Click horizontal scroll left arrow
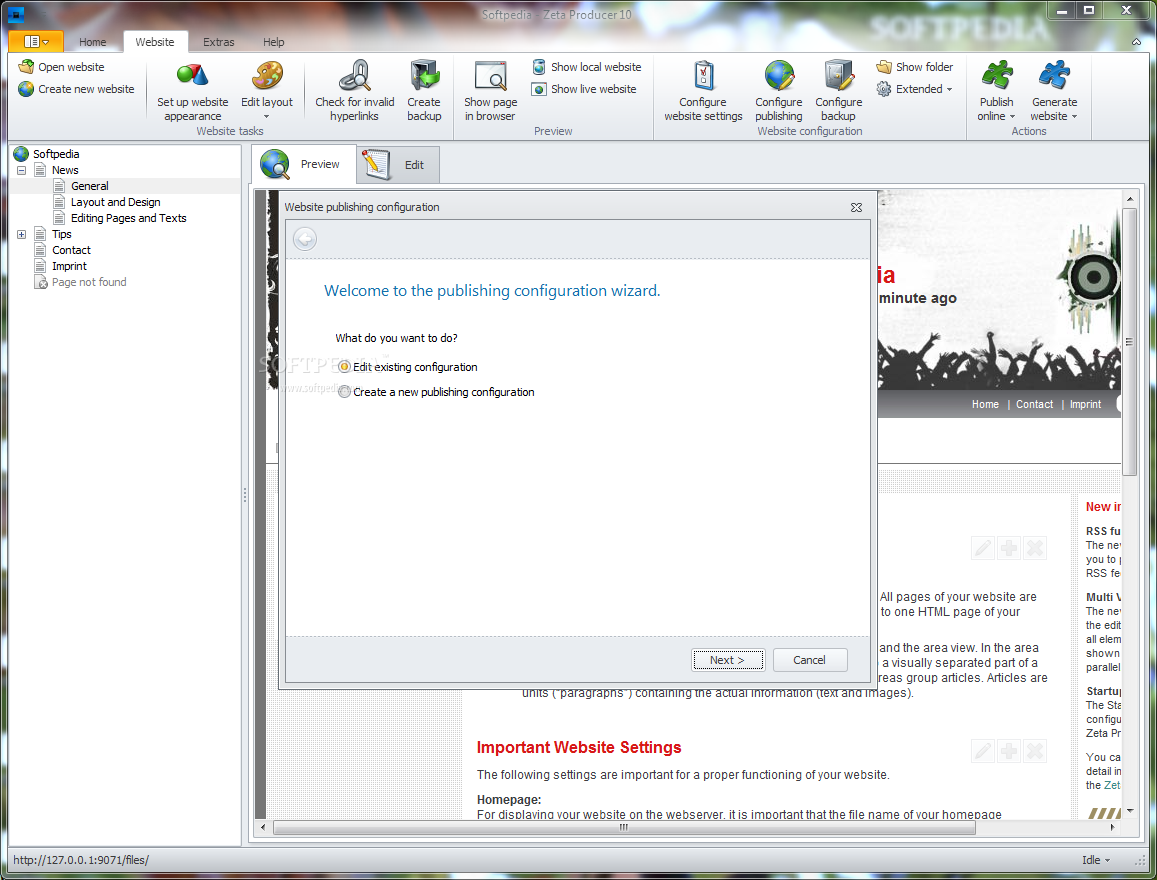Screen dimensions: 1157x880 pyautogui.click(x=263, y=828)
